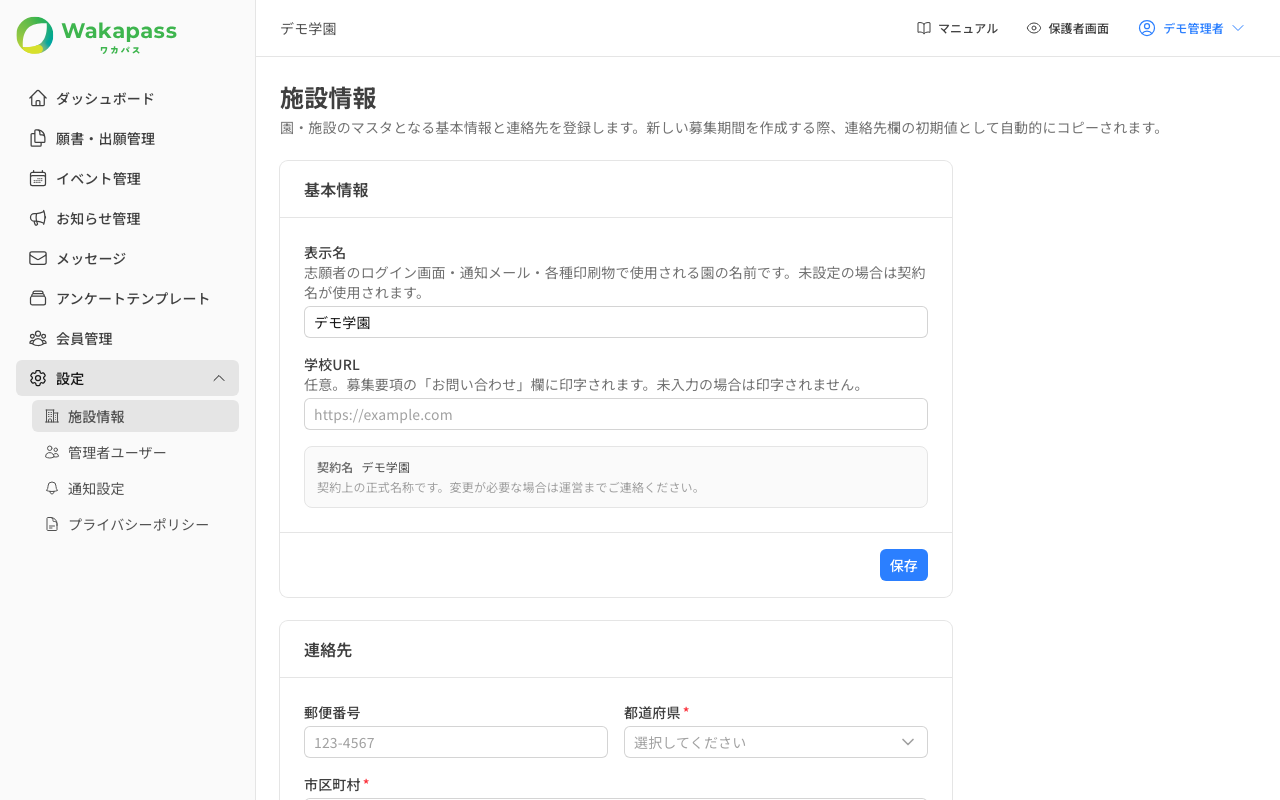Click the 施設情報 page heading
Viewport: 1280px width, 800px height.
click(x=328, y=98)
